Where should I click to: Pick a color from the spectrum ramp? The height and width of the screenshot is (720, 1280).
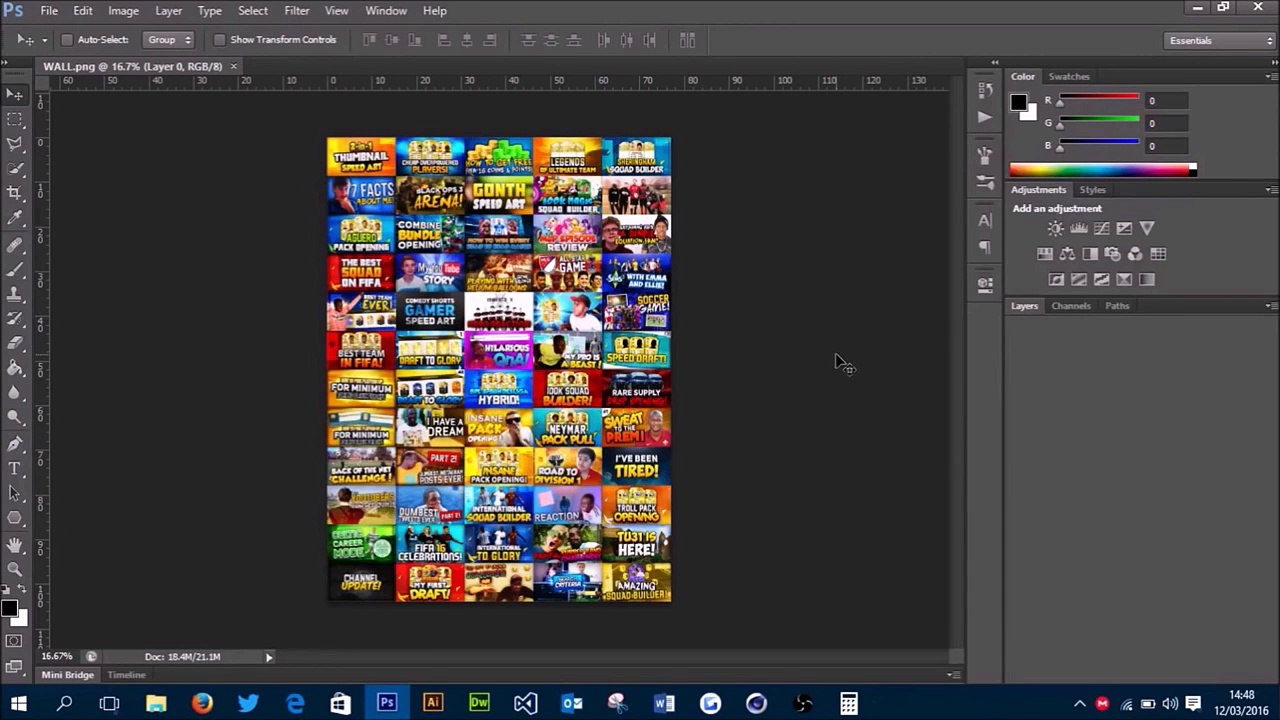click(x=1102, y=170)
